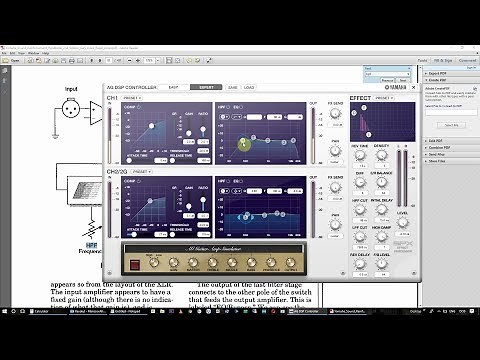The height and width of the screenshot is (360, 480).
Task: Click the amp simulator BASS knob
Action: (x=251, y=262)
